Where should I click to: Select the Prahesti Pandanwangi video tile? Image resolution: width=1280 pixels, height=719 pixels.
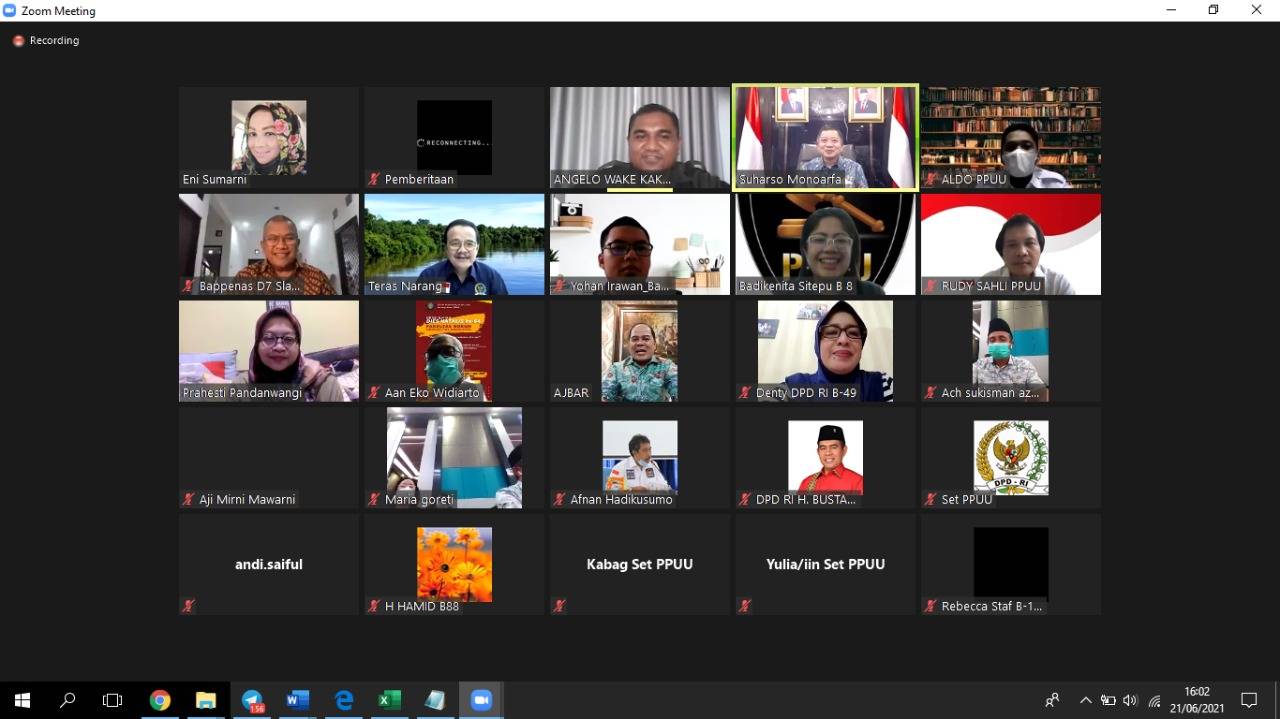tap(268, 351)
